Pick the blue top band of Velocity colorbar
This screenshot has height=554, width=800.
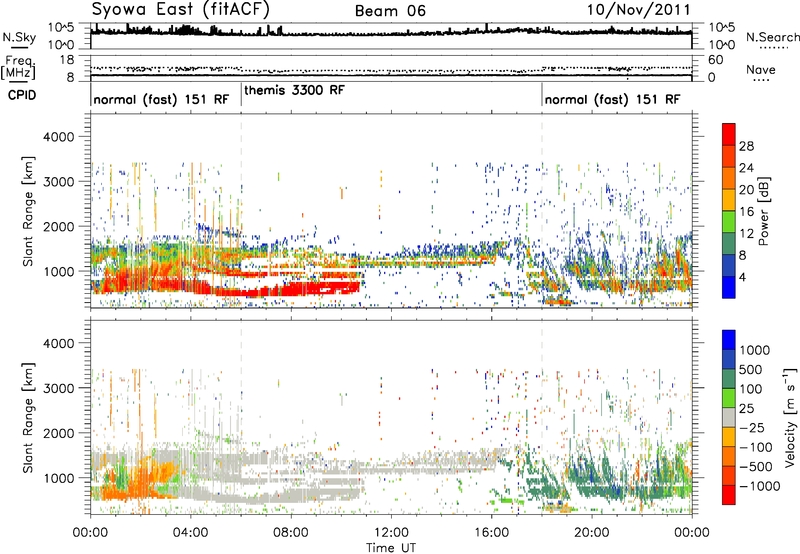point(729,340)
